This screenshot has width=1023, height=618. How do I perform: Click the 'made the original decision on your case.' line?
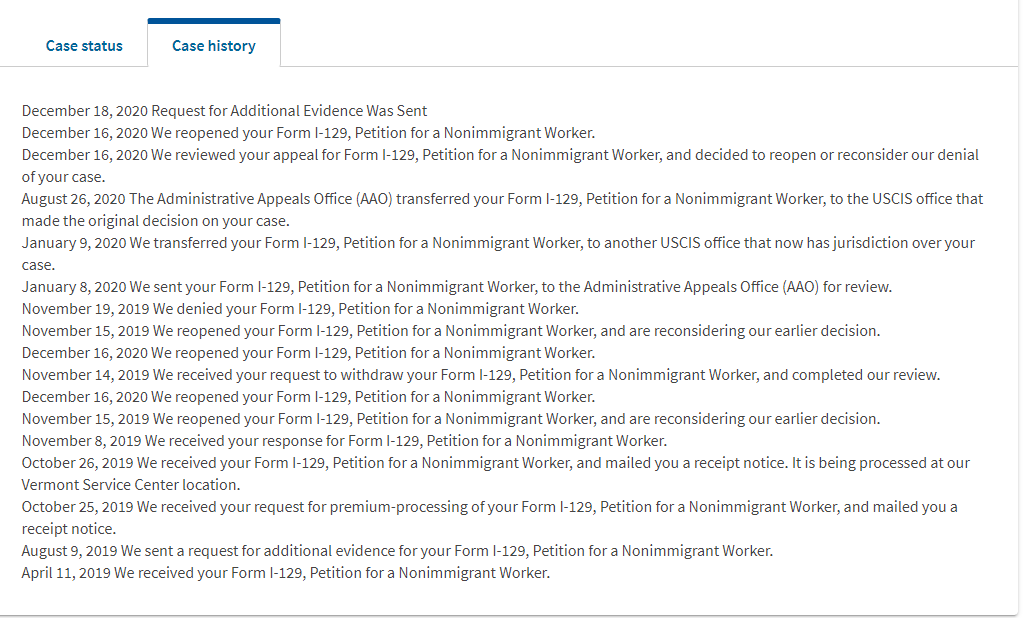(x=156, y=221)
